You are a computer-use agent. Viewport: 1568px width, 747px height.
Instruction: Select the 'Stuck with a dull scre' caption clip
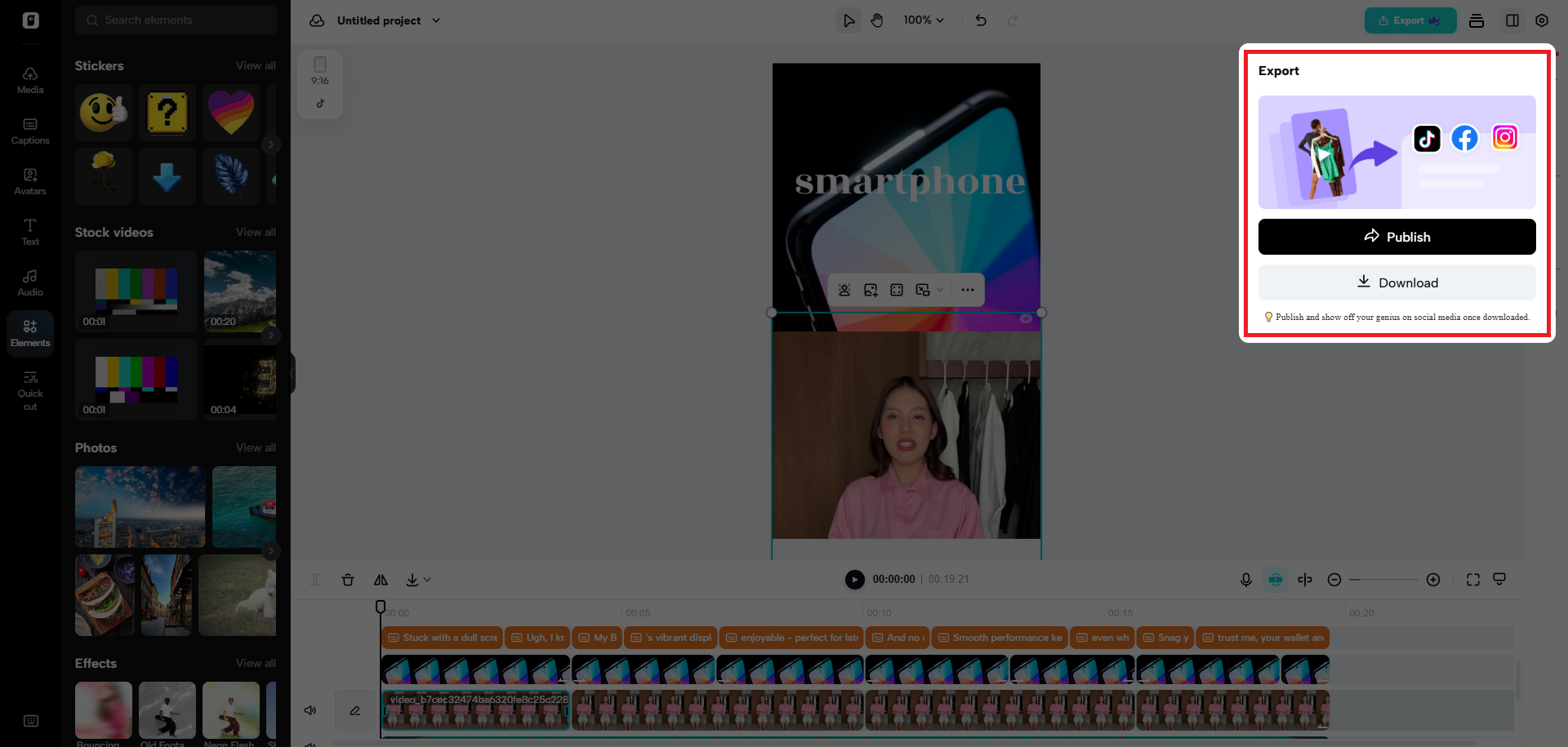(442, 638)
